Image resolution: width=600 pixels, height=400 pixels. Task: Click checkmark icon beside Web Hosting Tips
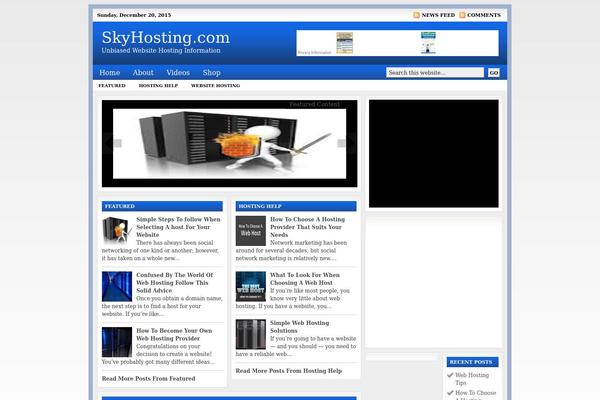click(x=450, y=375)
